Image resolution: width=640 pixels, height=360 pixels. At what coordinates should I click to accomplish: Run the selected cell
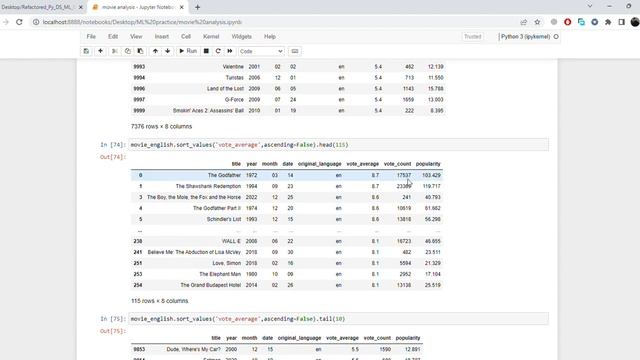pyautogui.click(x=188, y=51)
